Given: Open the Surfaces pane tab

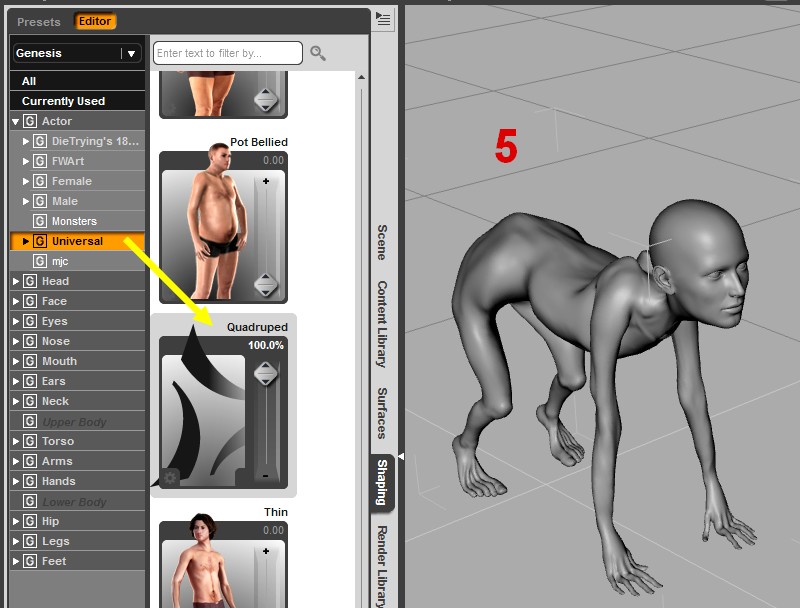Looking at the screenshot, I should tap(382, 413).
